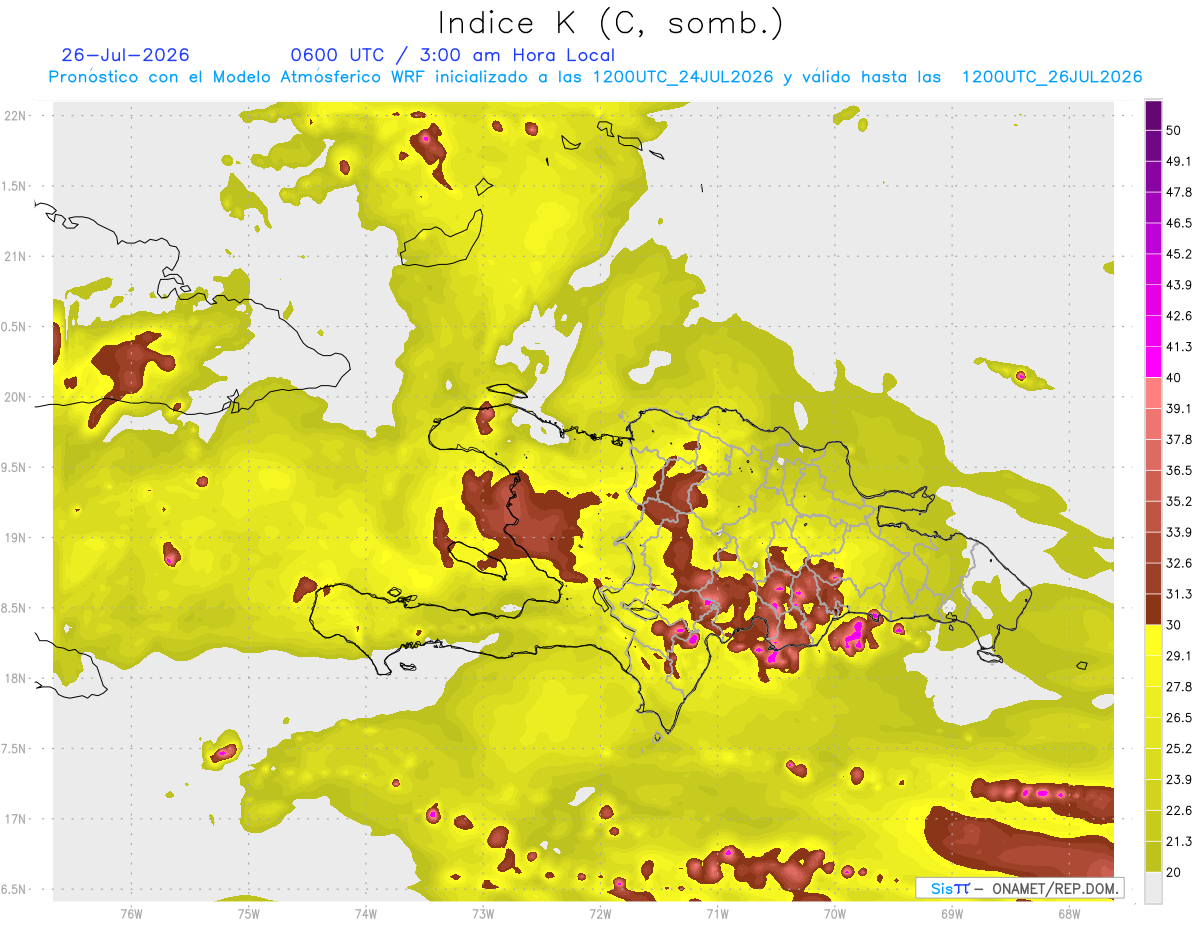The height and width of the screenshot is (927, 1200).
Task: Click the '27.8' value on the color scale
Action: click(1178, 687)
